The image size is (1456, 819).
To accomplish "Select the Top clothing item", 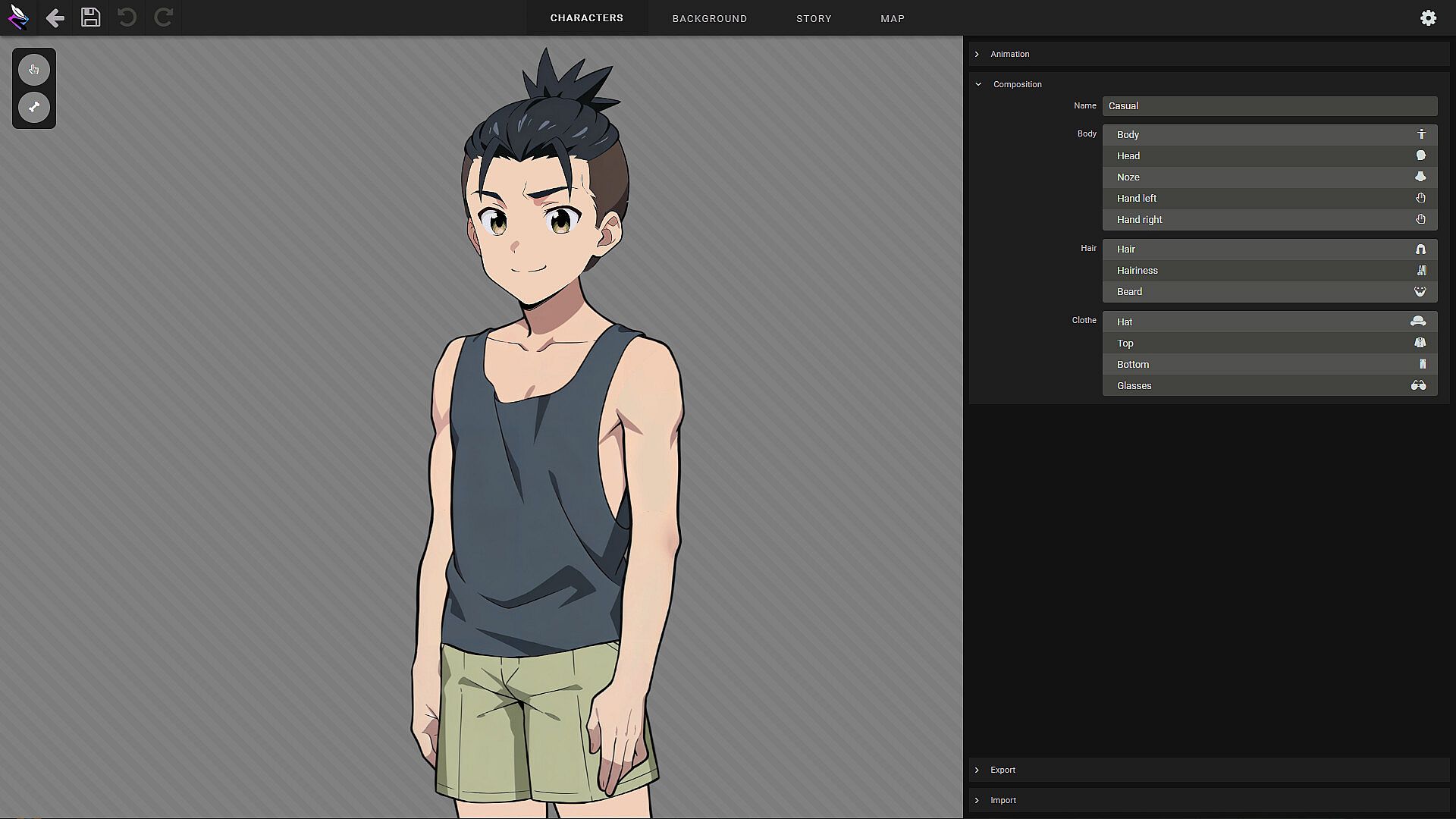I will click(x=1125, y=343).
